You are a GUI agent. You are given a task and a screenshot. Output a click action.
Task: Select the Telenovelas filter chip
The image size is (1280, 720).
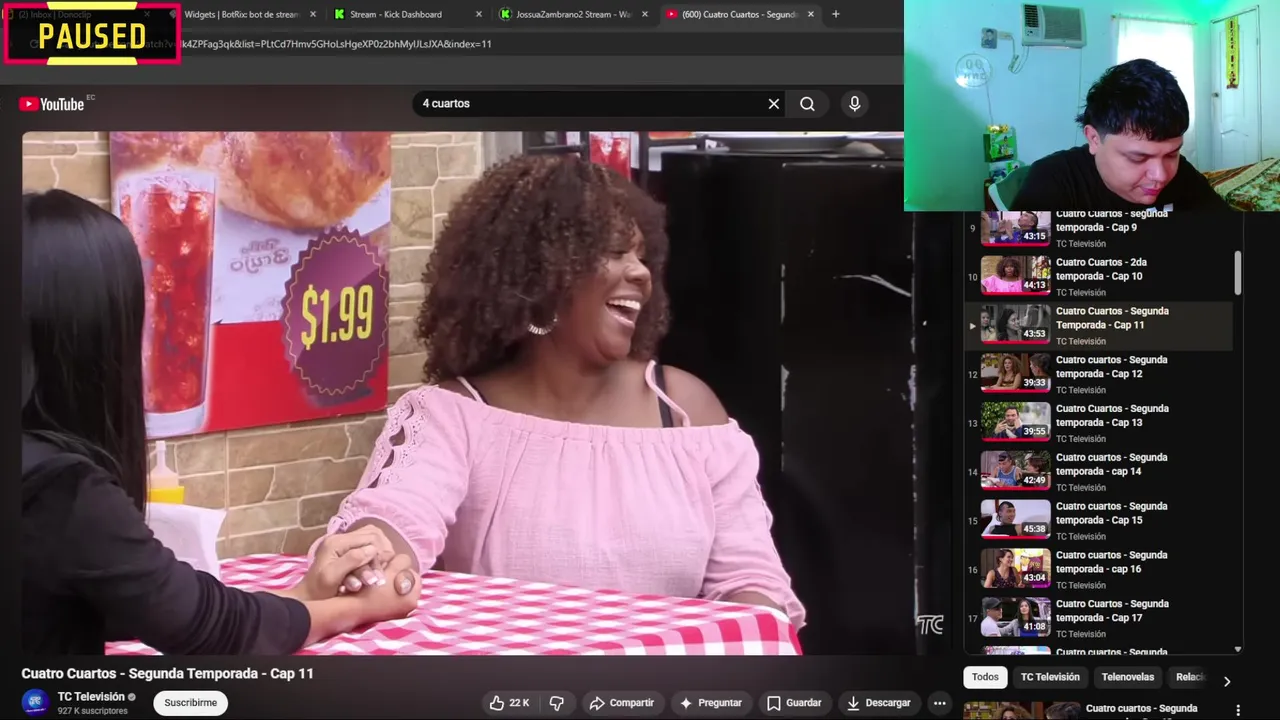point(1127,677)
